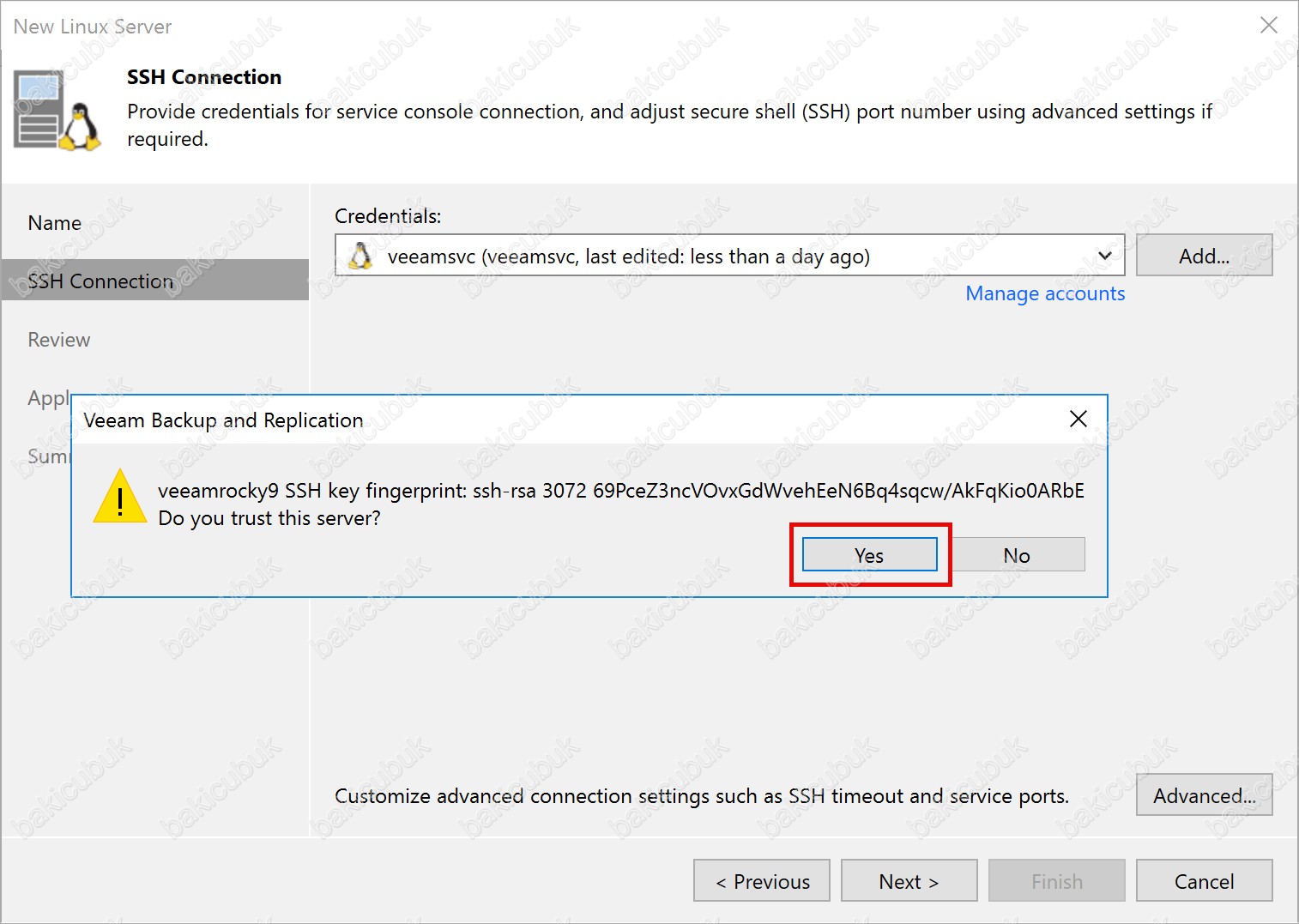Open the Manage accounts link
This screenshot has width=1299, height=924.
pyautogui.click(x=1045, y=293)
